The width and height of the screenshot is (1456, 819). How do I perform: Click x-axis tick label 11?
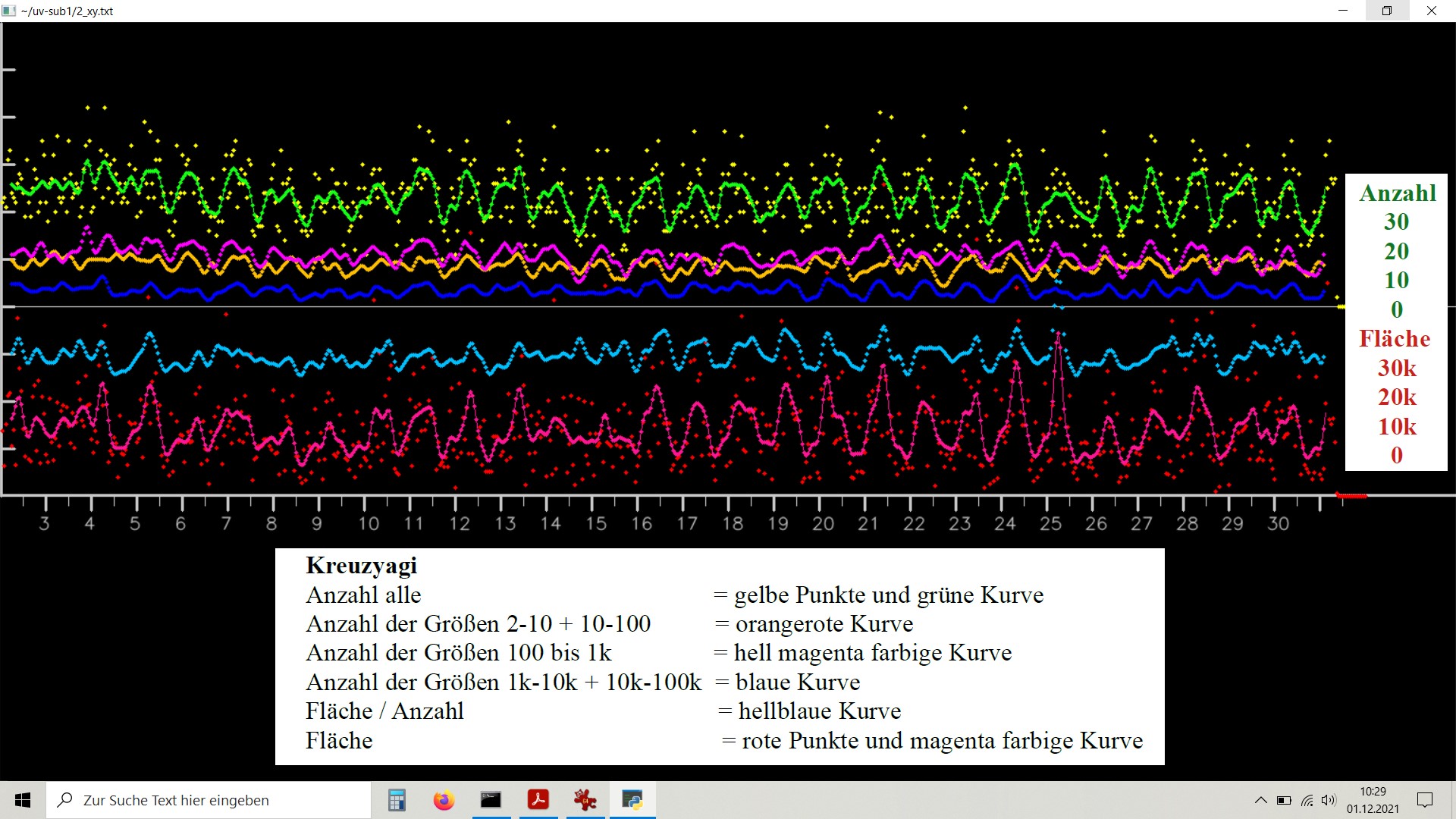413,523
